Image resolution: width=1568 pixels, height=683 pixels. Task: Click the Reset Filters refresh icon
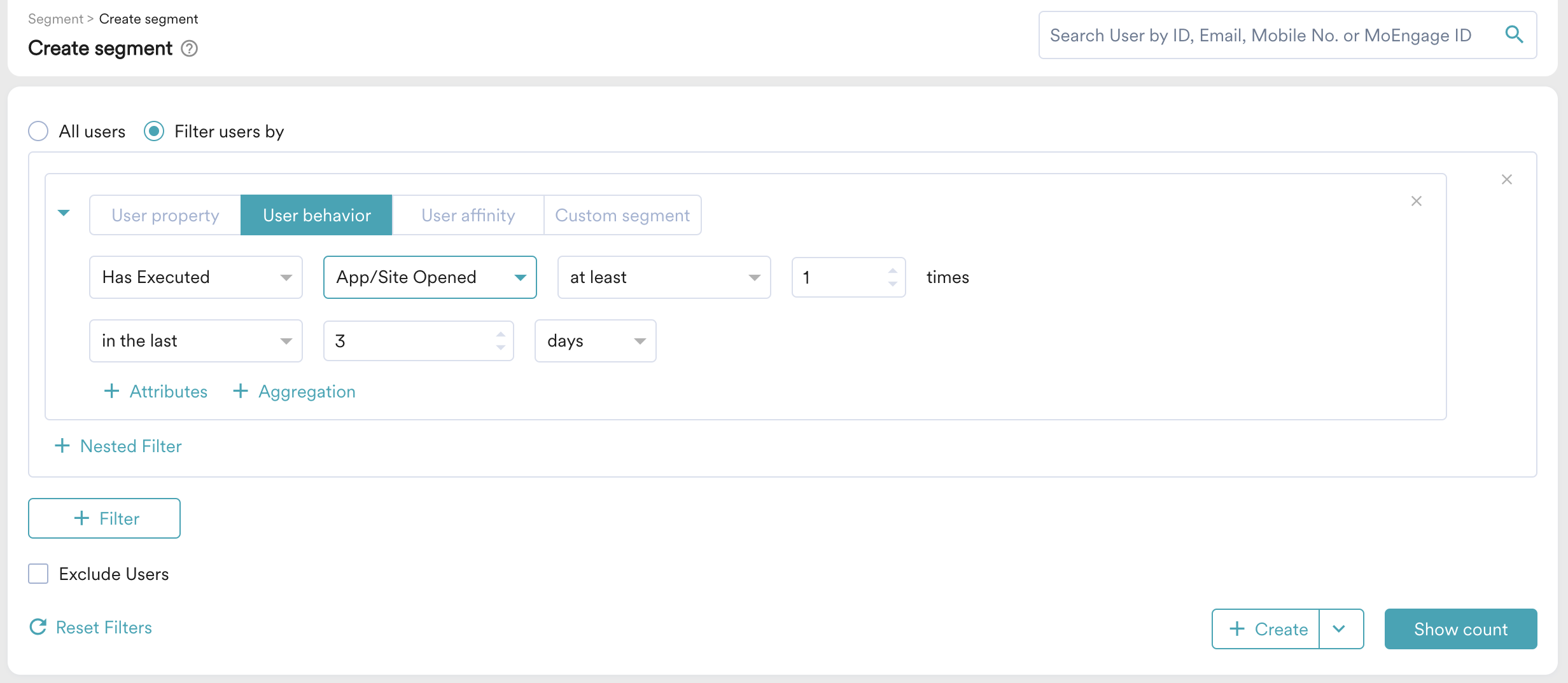(38, 627)
